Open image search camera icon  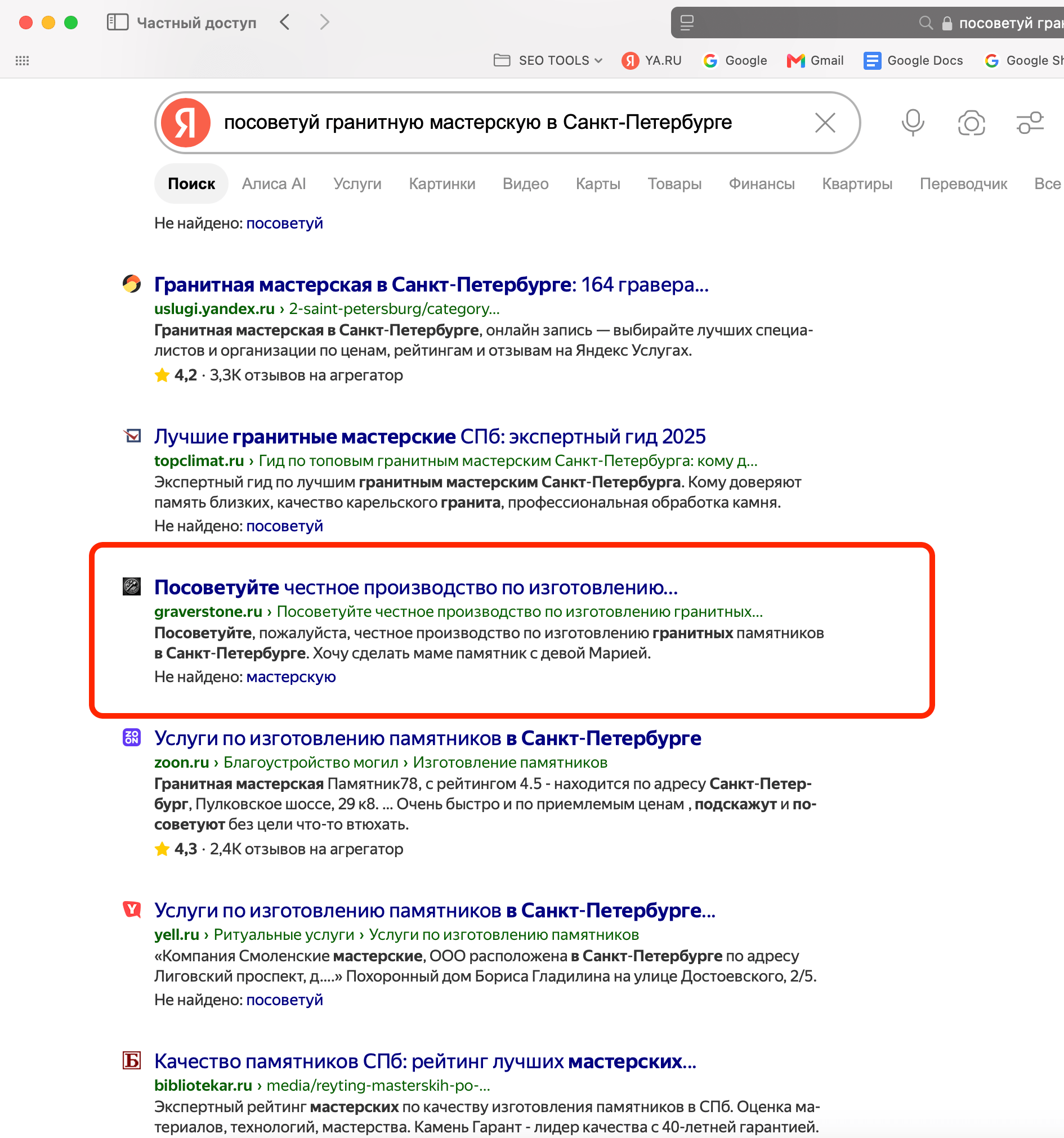point(971,123)
